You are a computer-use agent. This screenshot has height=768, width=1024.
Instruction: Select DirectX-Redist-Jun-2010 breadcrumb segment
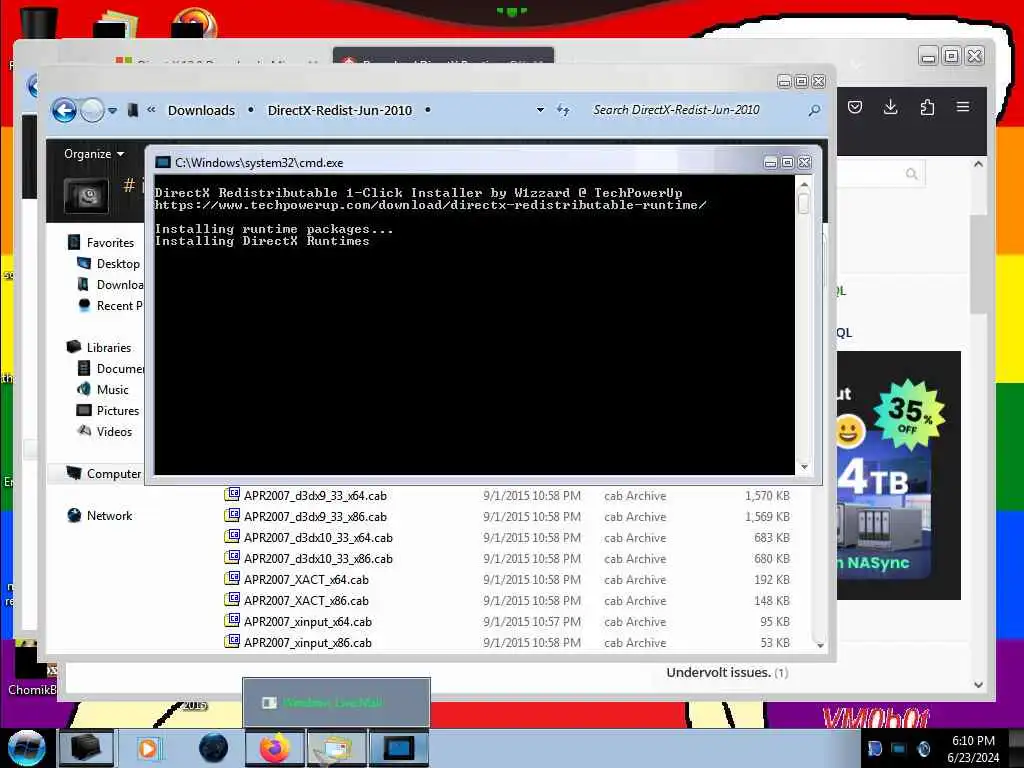pos(340,110)
